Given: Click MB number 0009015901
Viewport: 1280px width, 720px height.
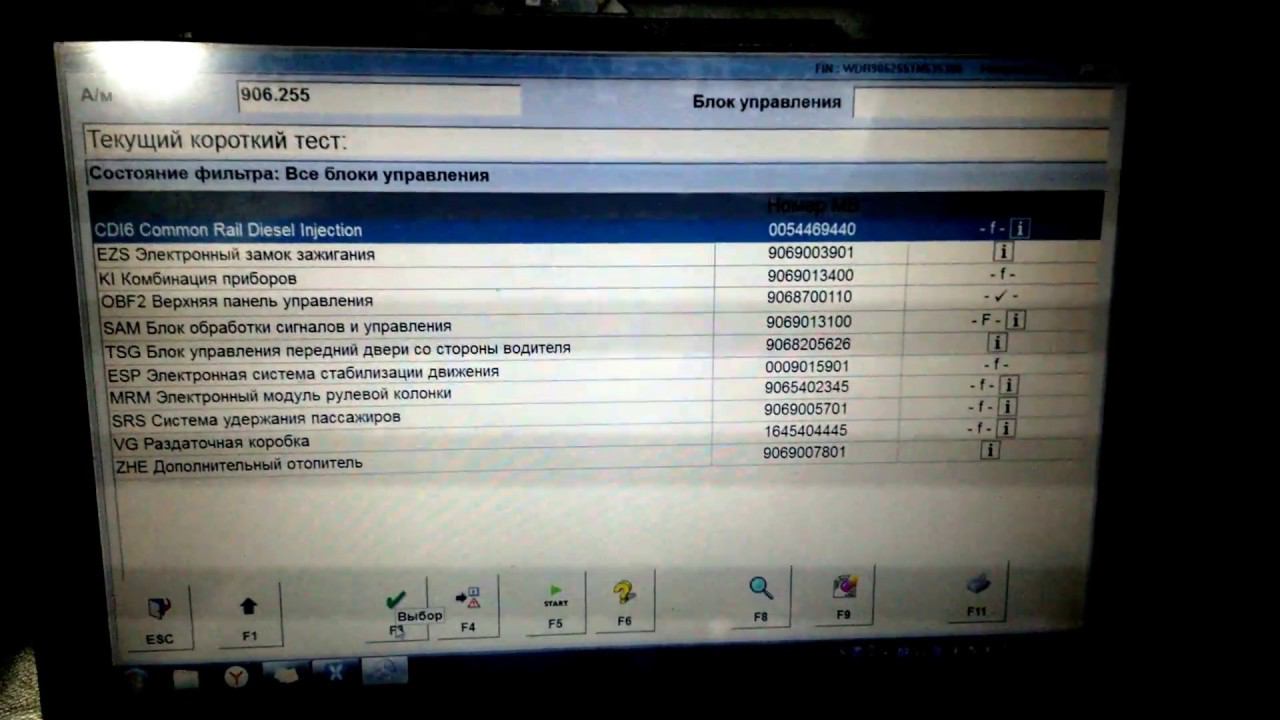Looking at the screenshot, I should click(807, 366).
